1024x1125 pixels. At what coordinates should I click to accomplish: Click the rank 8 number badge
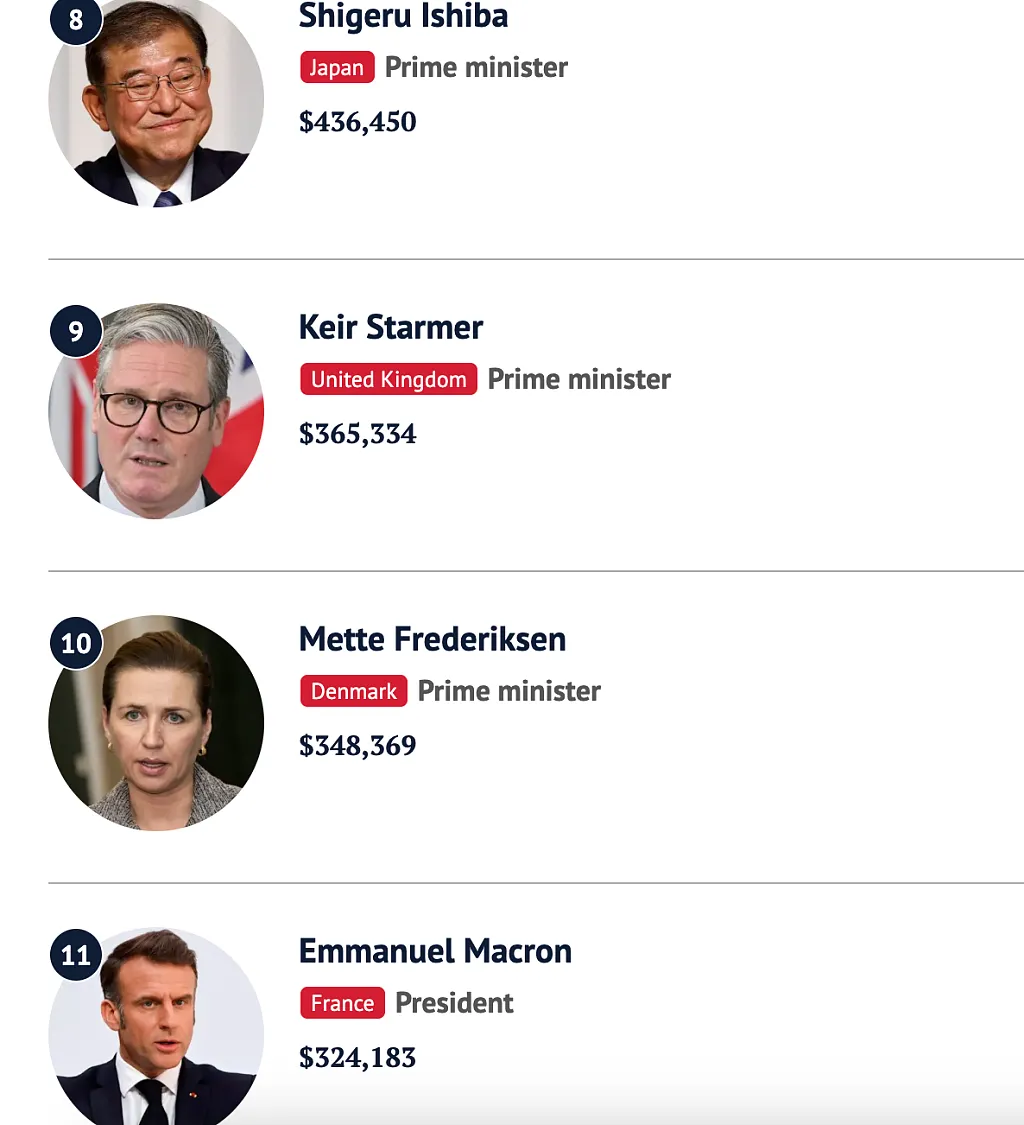(75, 19)
